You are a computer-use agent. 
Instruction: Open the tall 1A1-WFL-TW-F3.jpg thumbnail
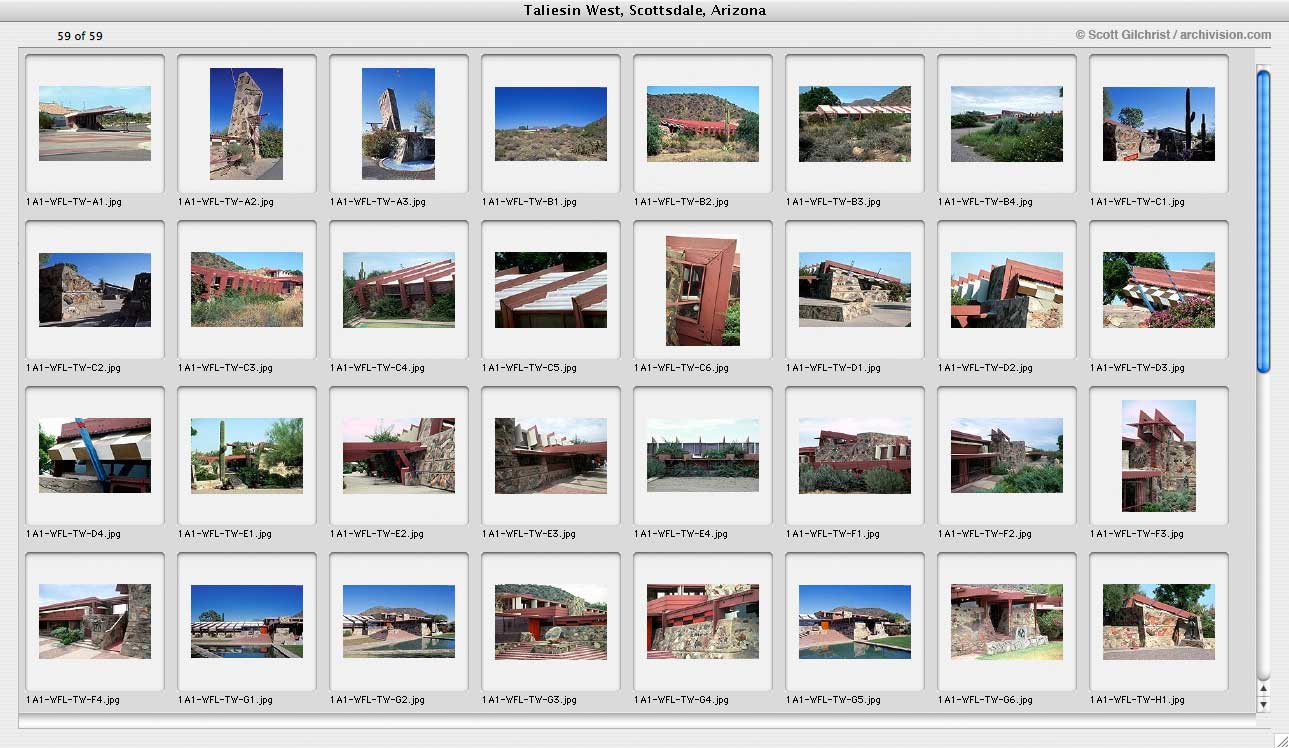(x=1159, y=456)
